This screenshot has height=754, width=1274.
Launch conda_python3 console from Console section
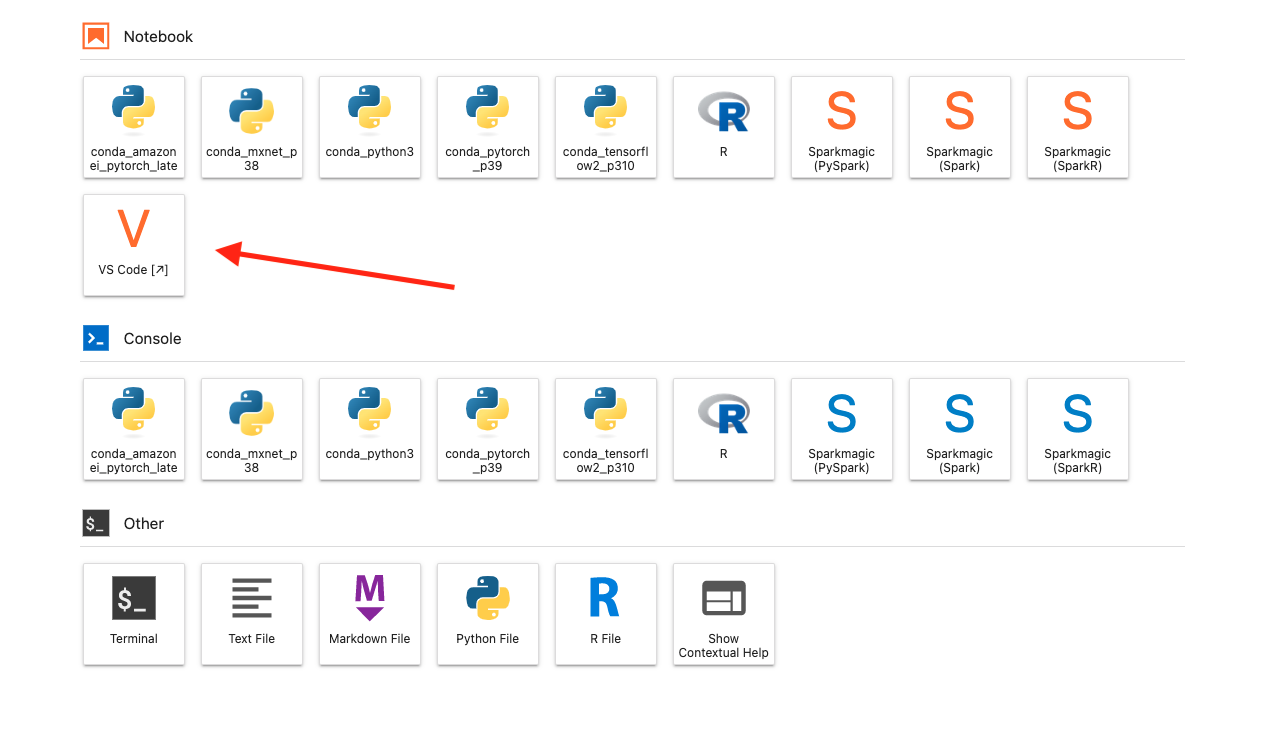tap(370, 429)
